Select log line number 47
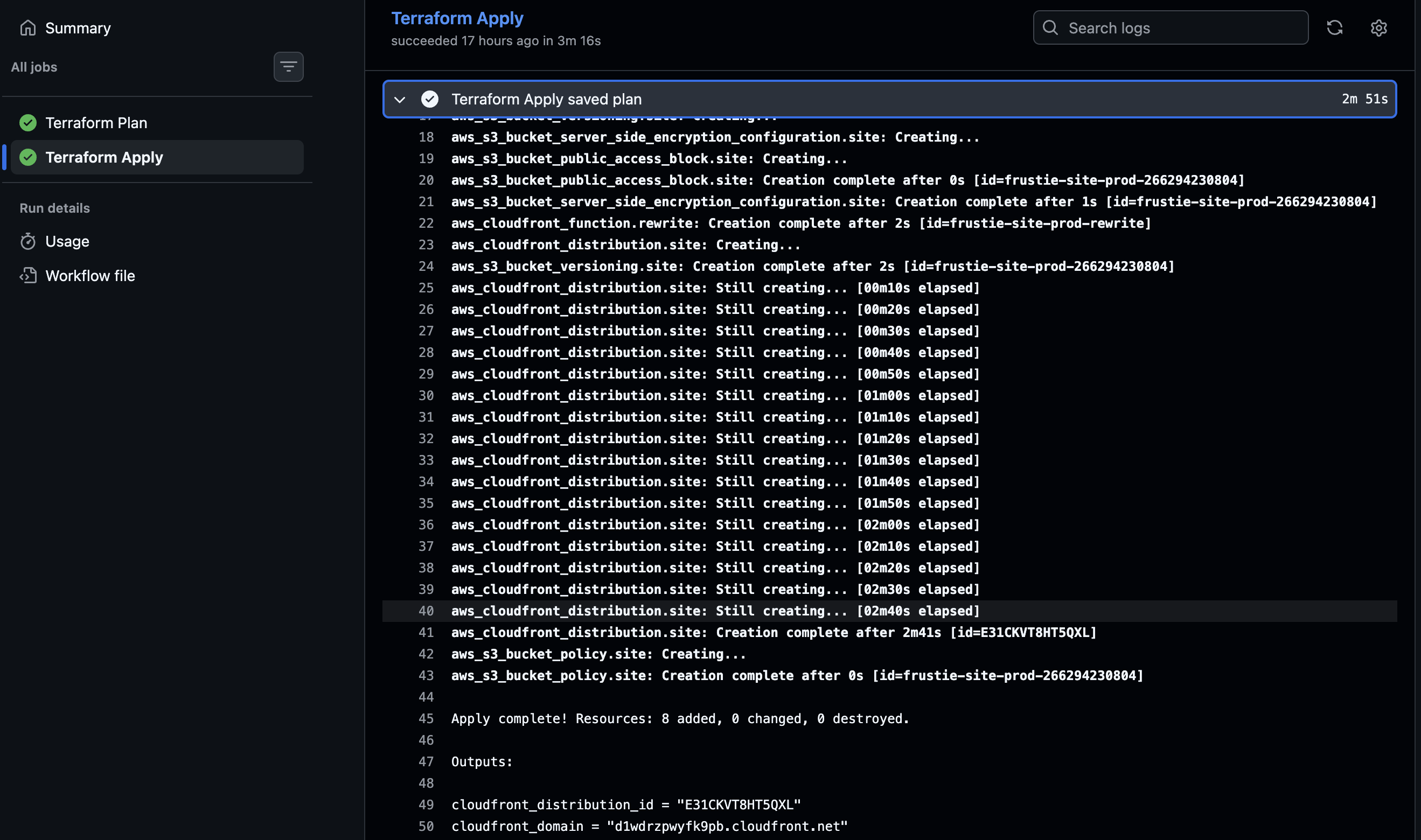The height and width of the screenshot is (840, 1421). [x=426, y=762]
